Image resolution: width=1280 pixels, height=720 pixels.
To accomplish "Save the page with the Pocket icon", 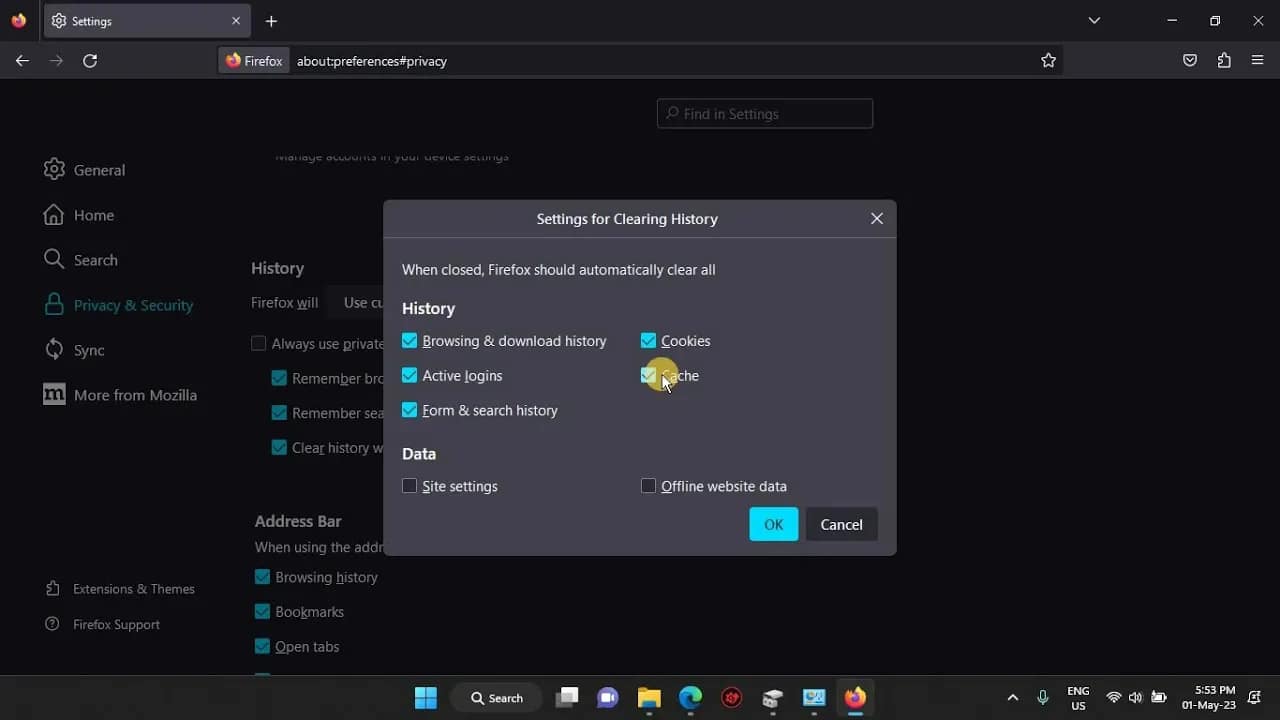I will (1190, 60).
